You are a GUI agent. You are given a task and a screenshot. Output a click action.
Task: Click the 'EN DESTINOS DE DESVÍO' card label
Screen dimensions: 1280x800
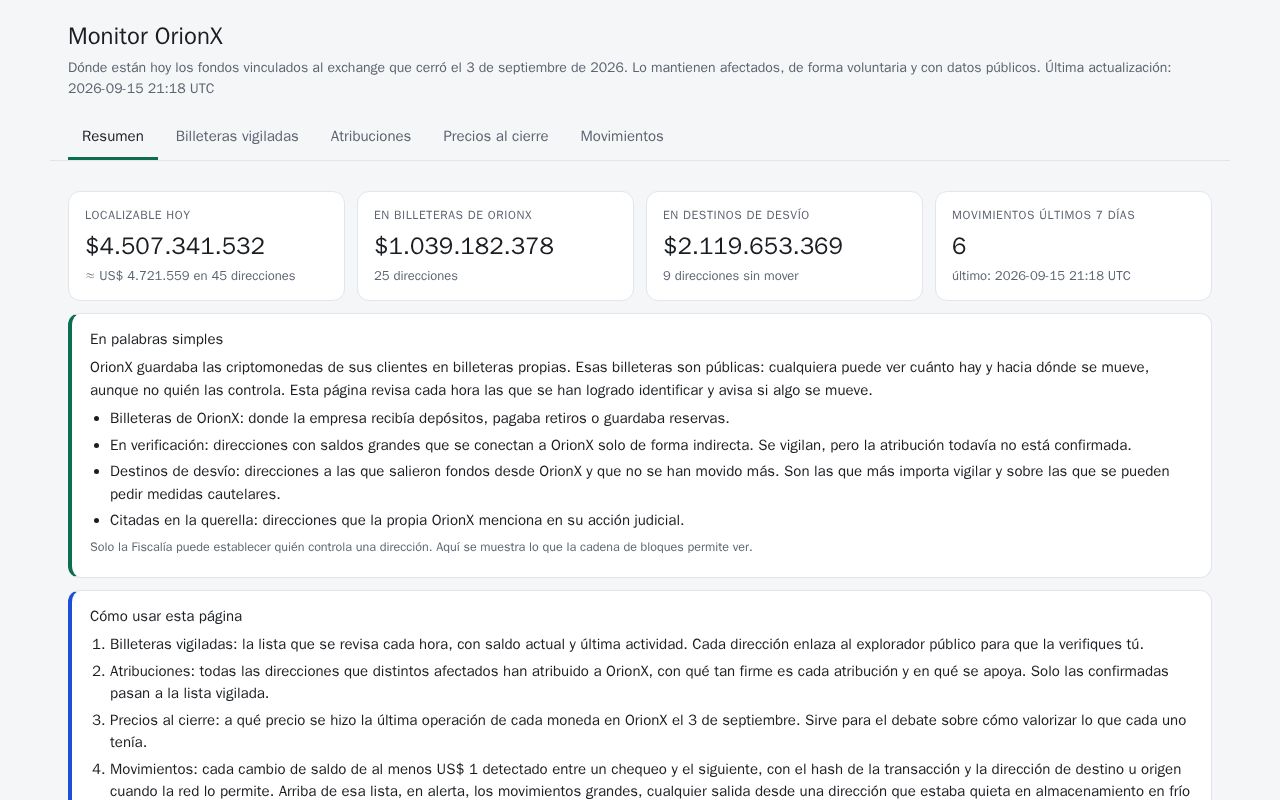[x=736, y=215]
